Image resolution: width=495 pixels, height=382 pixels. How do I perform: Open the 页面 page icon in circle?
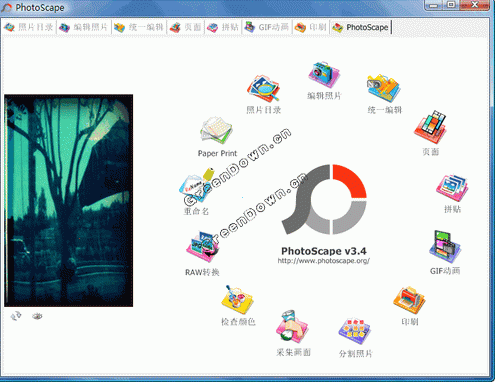pos(430,127)
